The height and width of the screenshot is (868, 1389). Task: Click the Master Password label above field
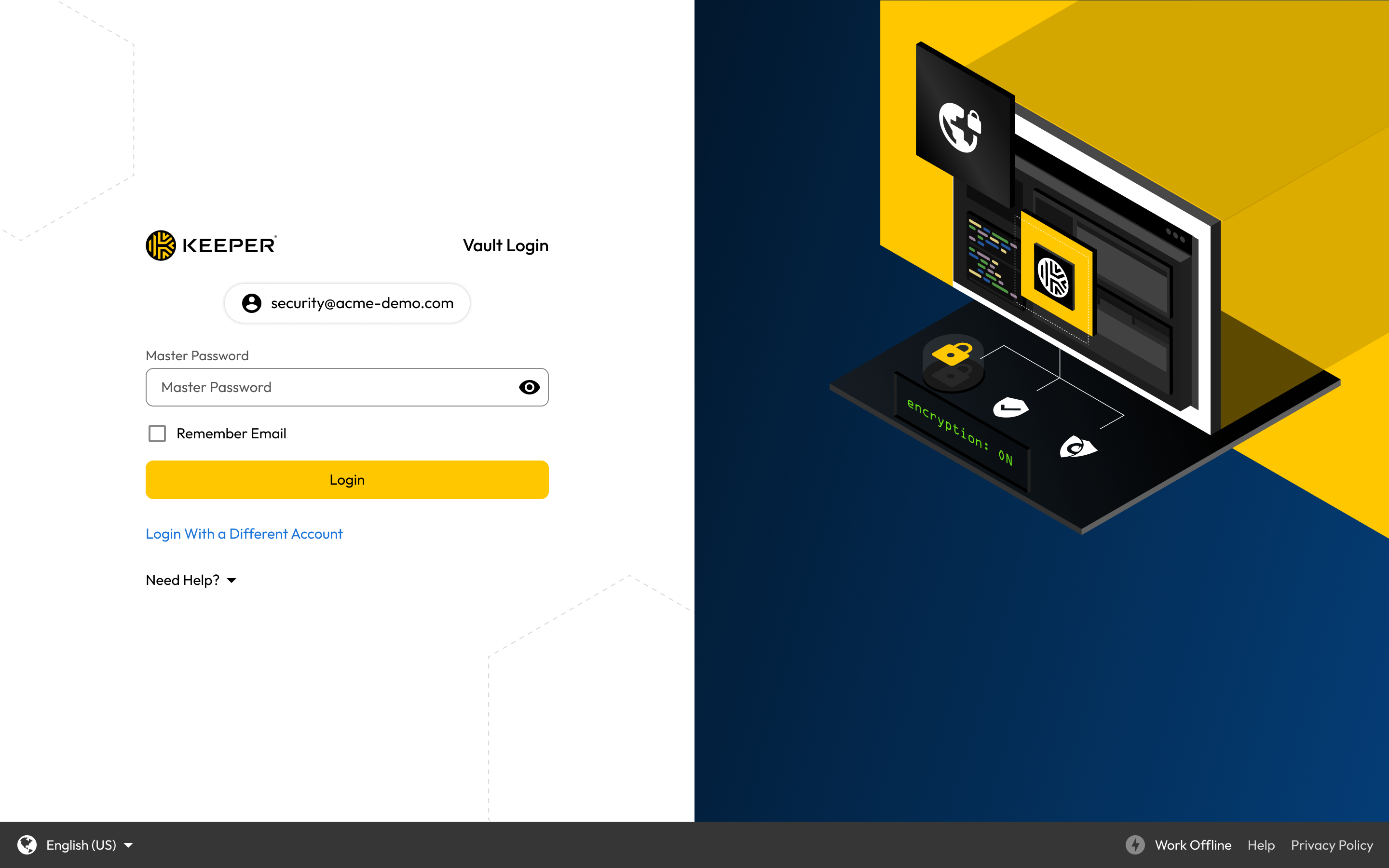pos(197,356)
